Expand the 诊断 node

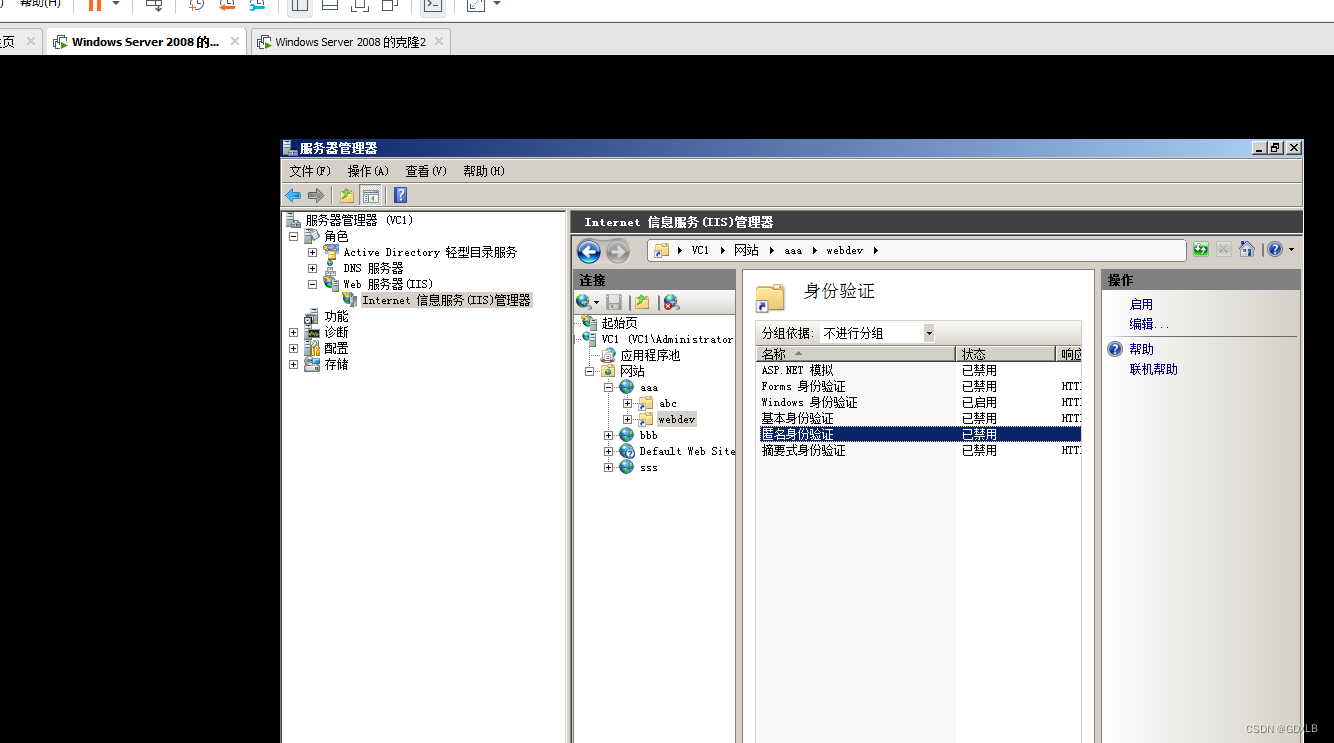point(294,333)
